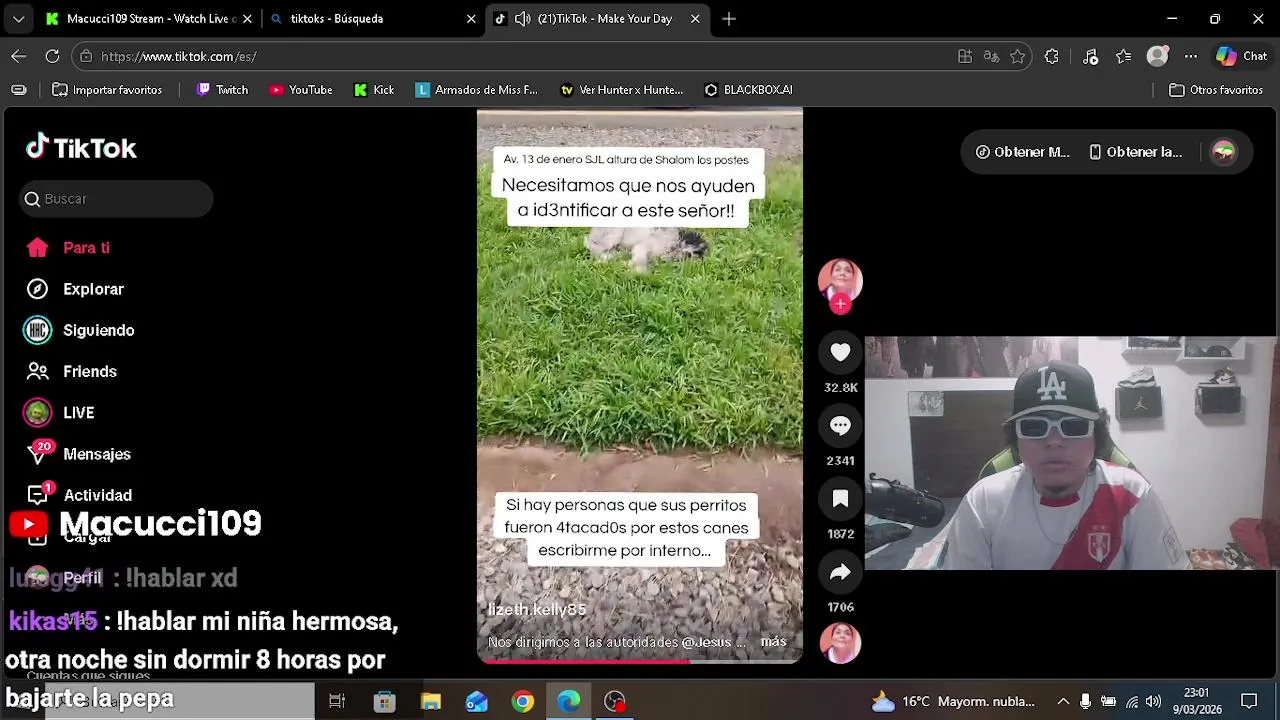This screenshot has width=1280, height=720.
Task: Open browser extensions puzzle icon
Action: tap(1052, 56)
